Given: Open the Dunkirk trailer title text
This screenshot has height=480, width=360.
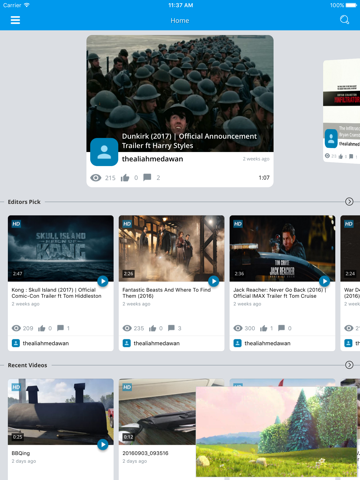Looking at the screenshot, I should pos(189,141).
